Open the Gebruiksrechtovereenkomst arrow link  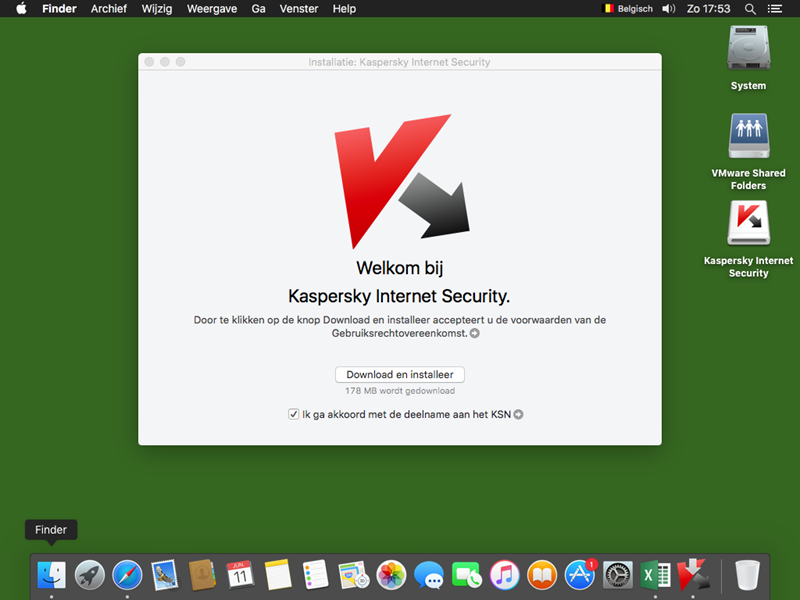point(475,334)
